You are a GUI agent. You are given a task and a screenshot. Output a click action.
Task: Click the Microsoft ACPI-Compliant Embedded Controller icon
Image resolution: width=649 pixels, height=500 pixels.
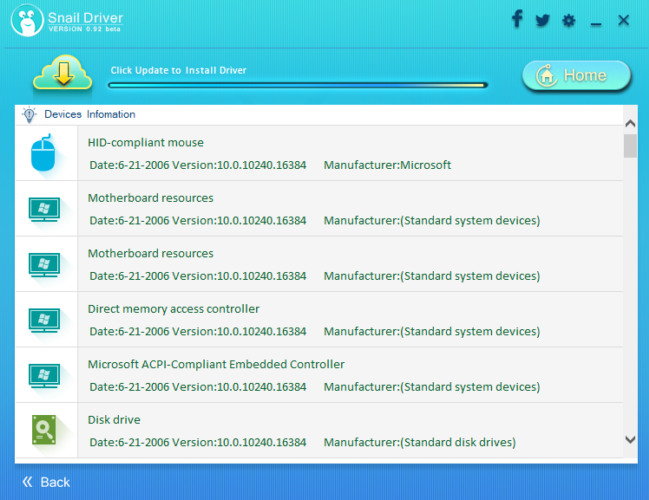(44, 375)
